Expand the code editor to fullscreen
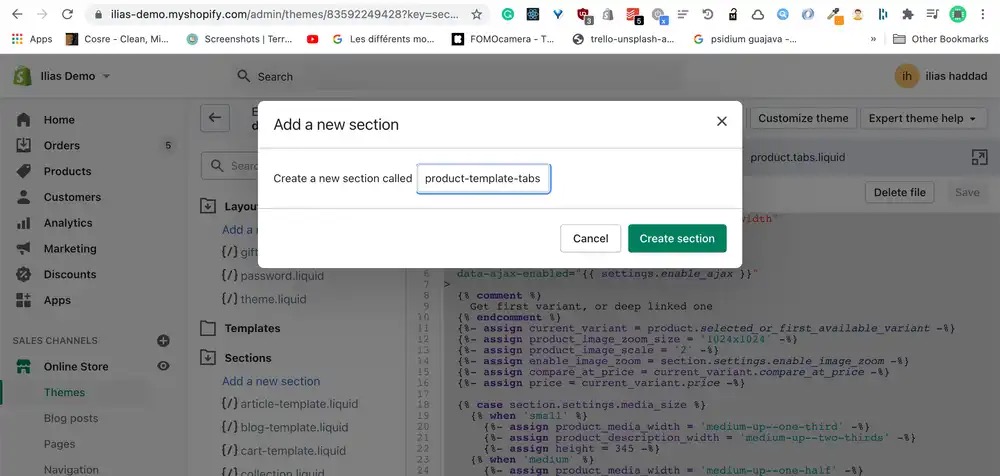The image size is (1000, 476). [979, 158]
